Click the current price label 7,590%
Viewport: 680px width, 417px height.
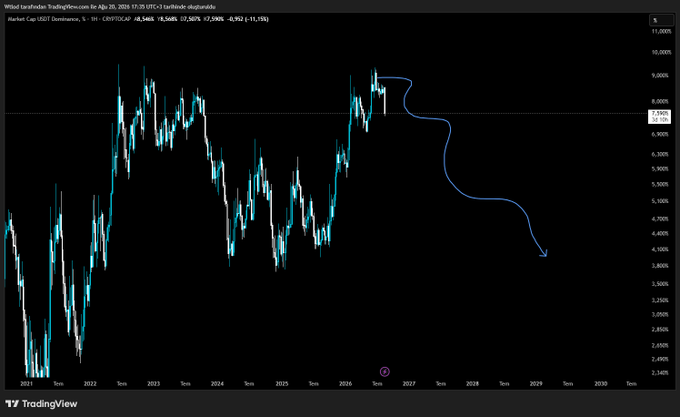pos(660,116)
